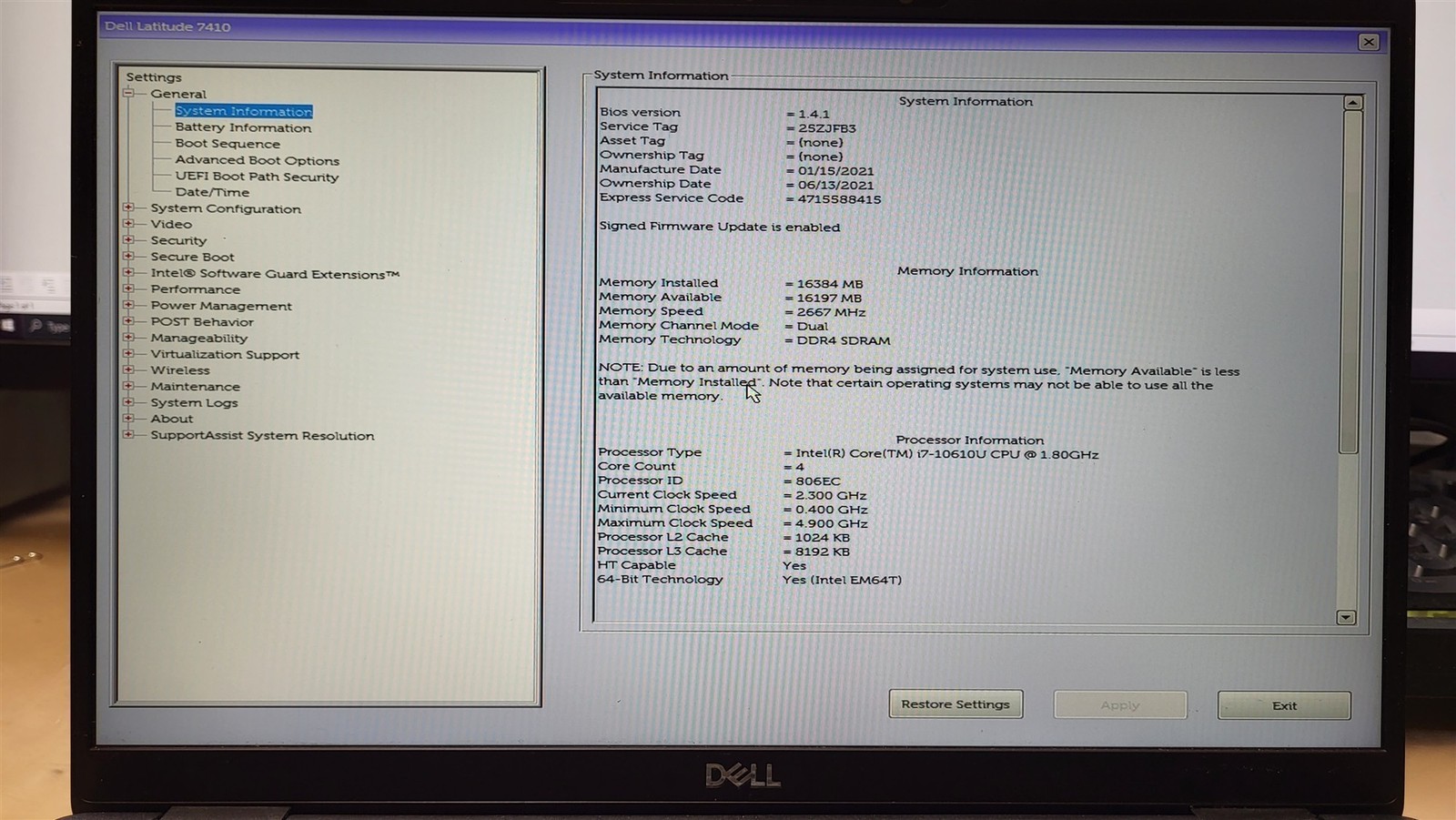
Task: Expand the Security settings node
Action: coord(128,240)
